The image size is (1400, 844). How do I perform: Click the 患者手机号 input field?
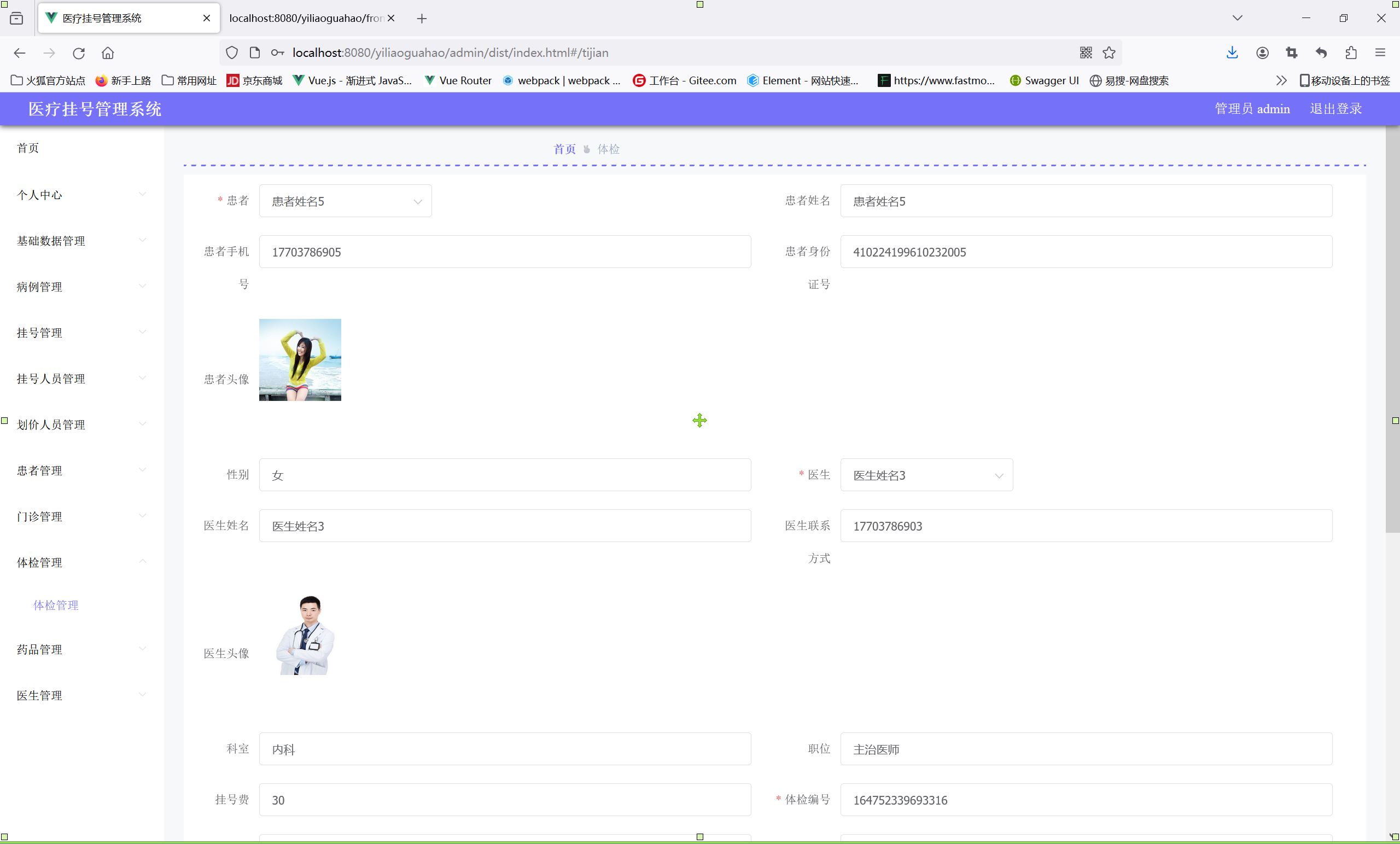(x=505, y=252)
